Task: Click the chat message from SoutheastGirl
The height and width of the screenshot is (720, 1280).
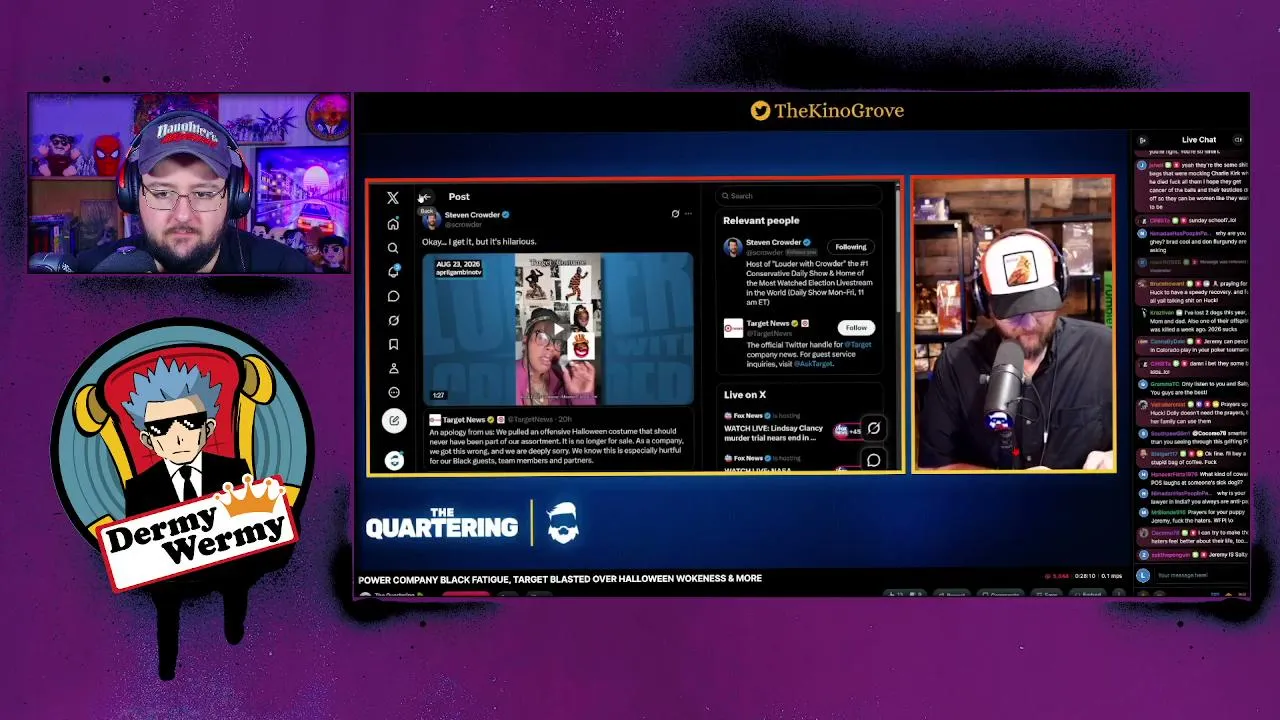Action: [1195, 437]
